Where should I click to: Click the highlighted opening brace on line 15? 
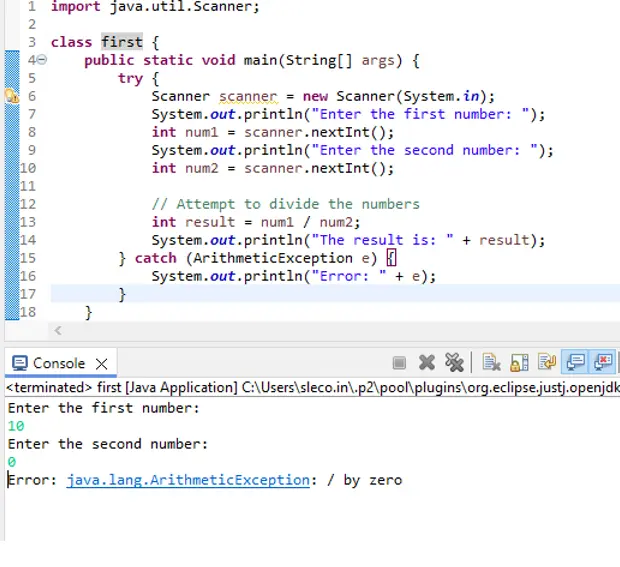pos(391,258)
